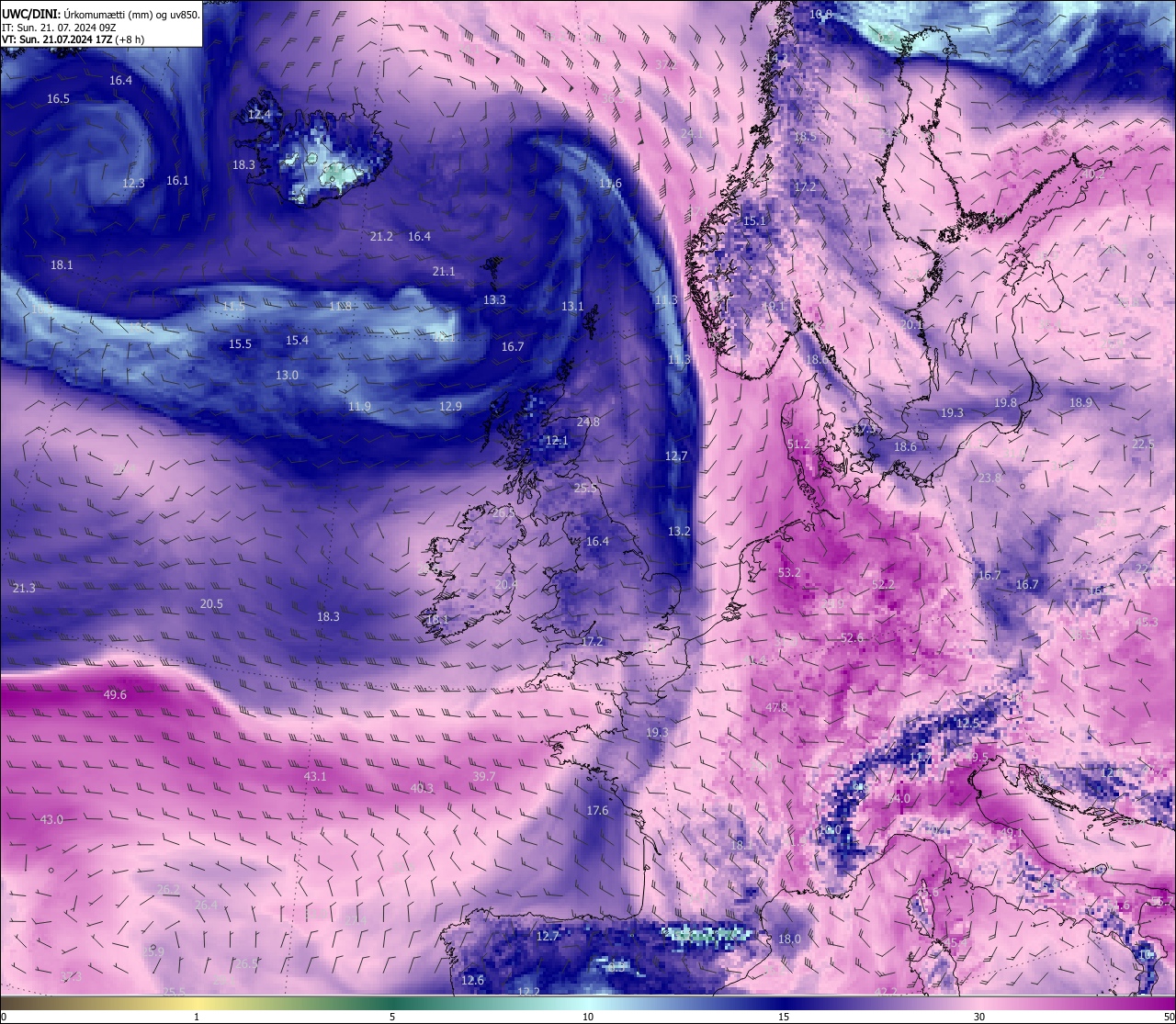Click the 16.5 value label

click(59, 98)
